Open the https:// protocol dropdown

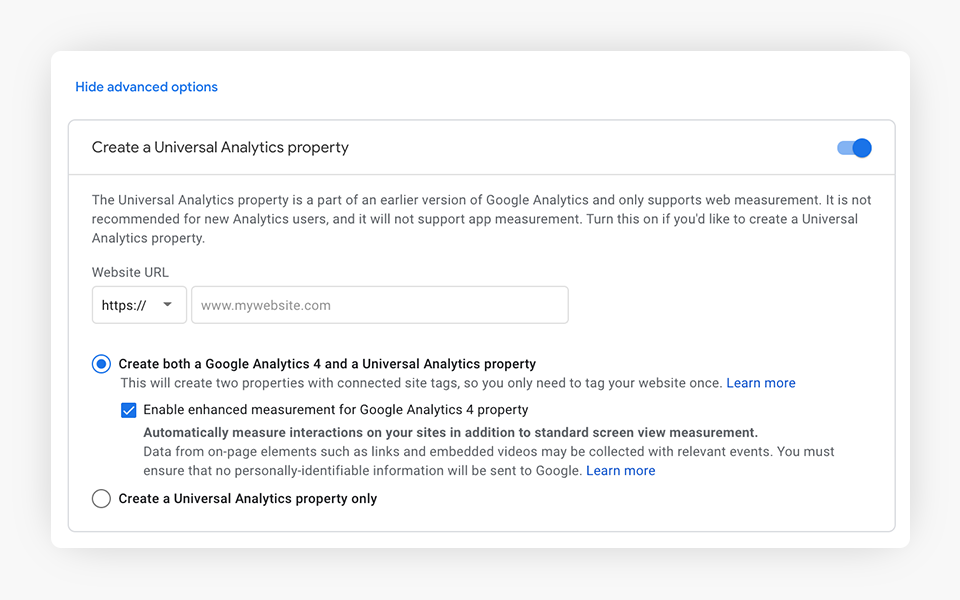pos(139,305)
